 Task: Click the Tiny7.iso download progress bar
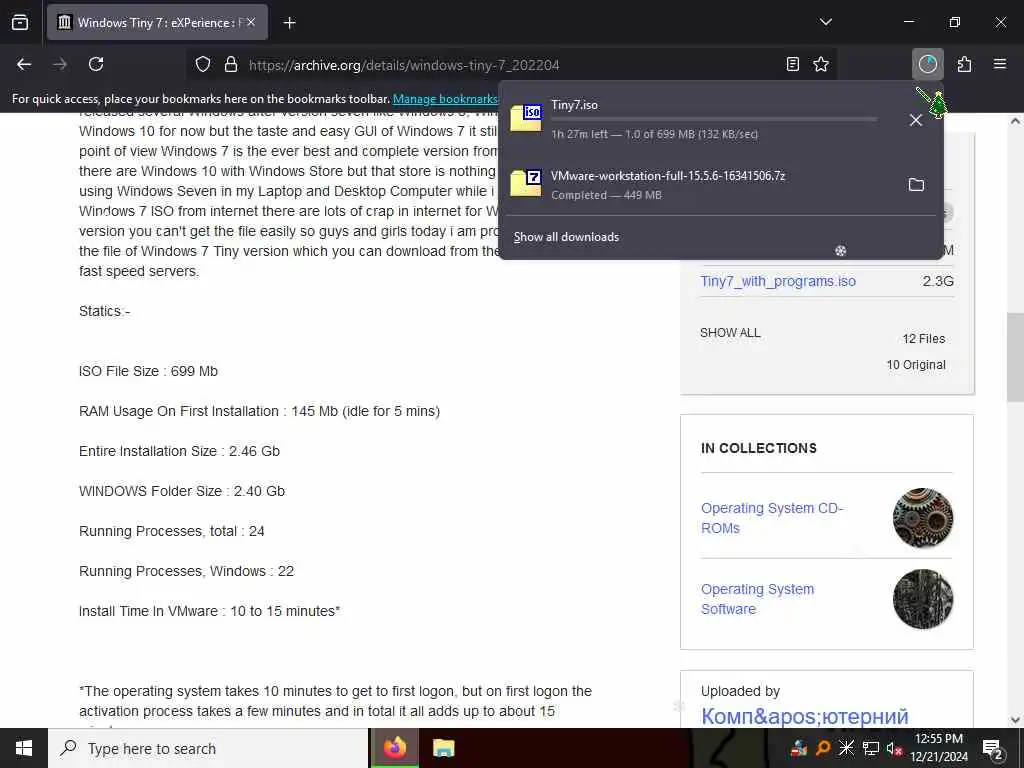pyautogui.click(x=714, y=120)
